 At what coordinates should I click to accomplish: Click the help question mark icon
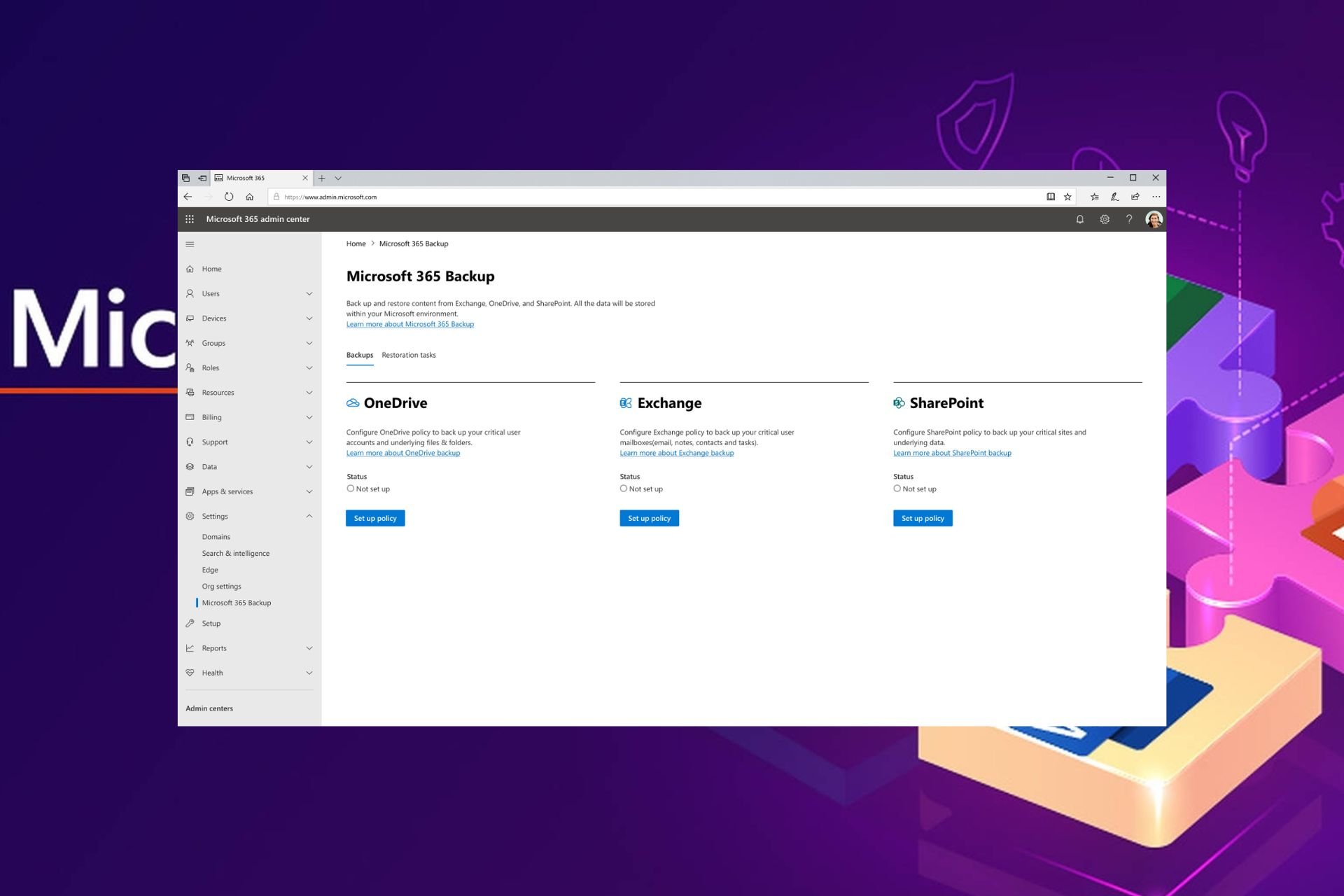pyautogui.click(x=1129, y=219)
